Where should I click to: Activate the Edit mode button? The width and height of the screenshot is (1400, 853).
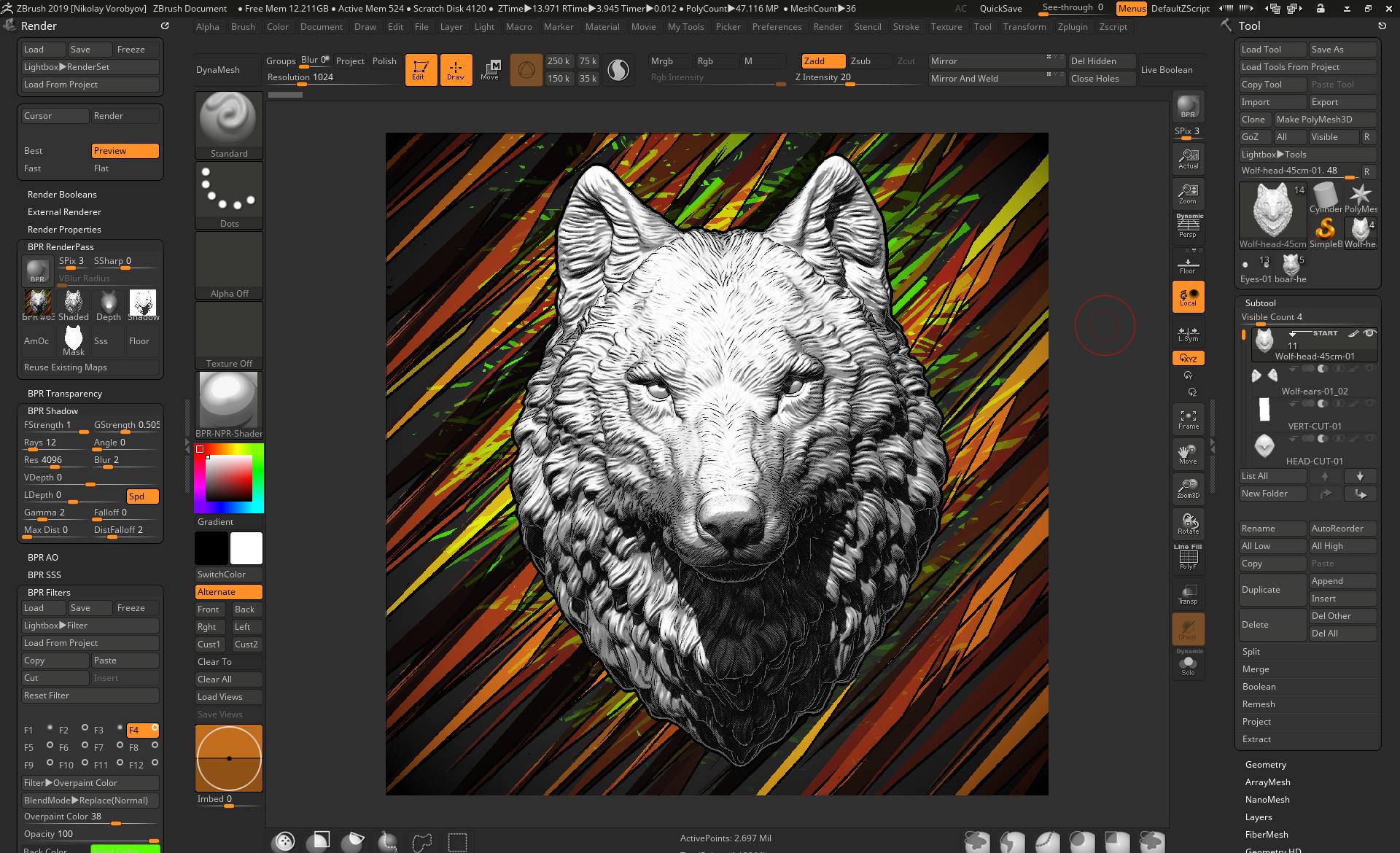421,70
